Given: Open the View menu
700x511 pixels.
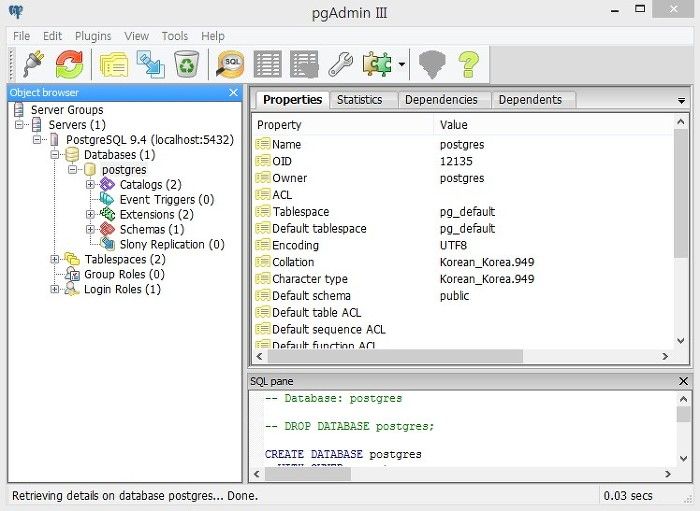Looking at the screenshot, I should pyautogui.click(x=136, y=36).
